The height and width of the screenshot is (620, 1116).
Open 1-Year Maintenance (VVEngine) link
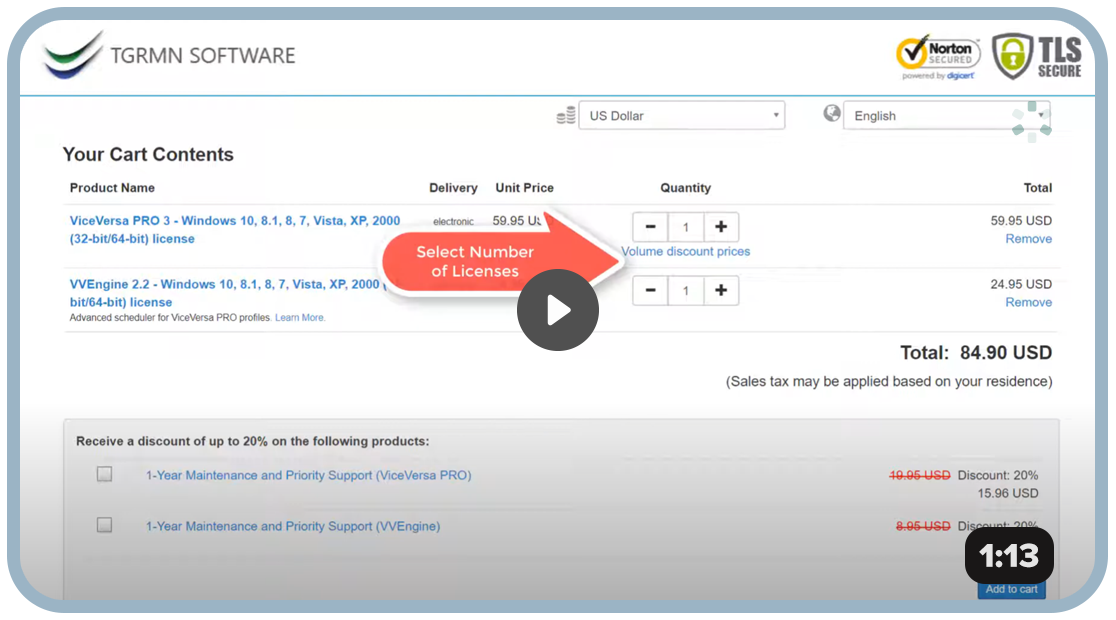pos(293,526)
